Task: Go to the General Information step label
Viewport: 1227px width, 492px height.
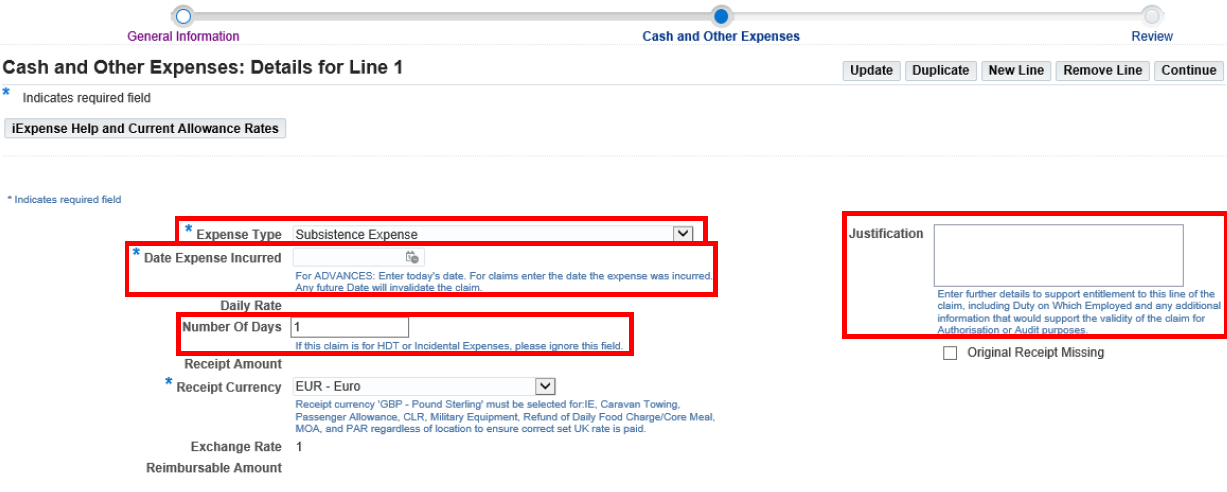Action: [183, 36]
